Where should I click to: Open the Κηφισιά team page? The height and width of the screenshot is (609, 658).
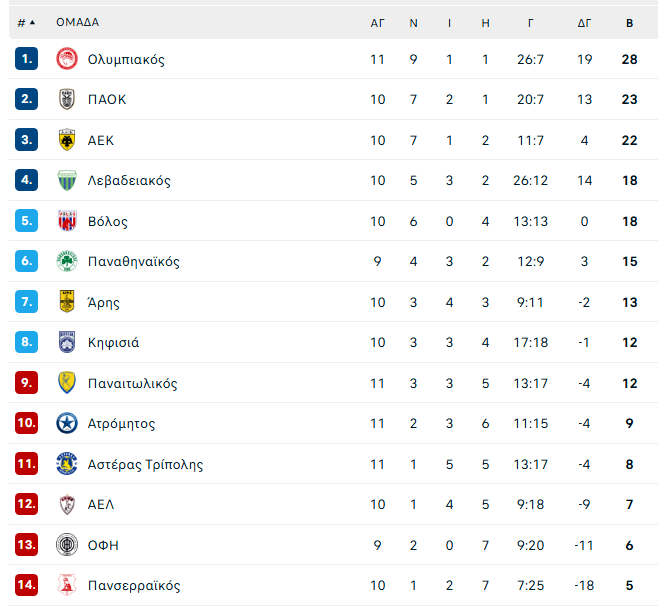[x=113, y=343]
